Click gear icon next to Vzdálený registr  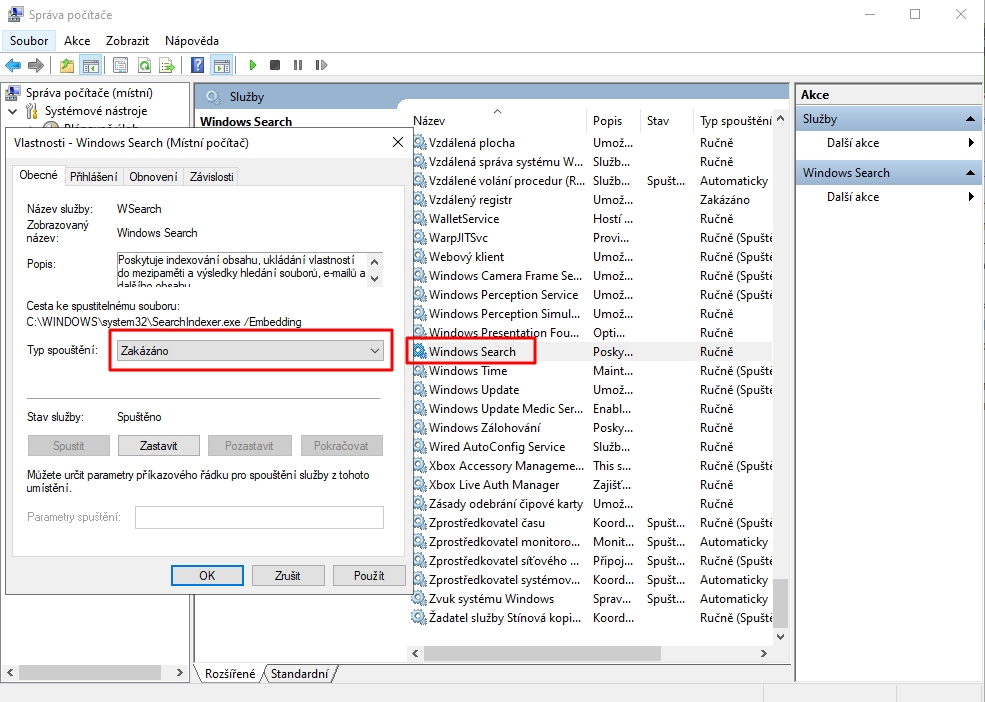pos(420,200)
